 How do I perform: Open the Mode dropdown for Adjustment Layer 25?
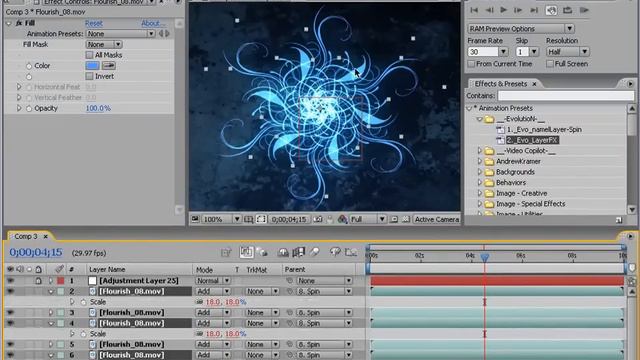coord(213,281)
